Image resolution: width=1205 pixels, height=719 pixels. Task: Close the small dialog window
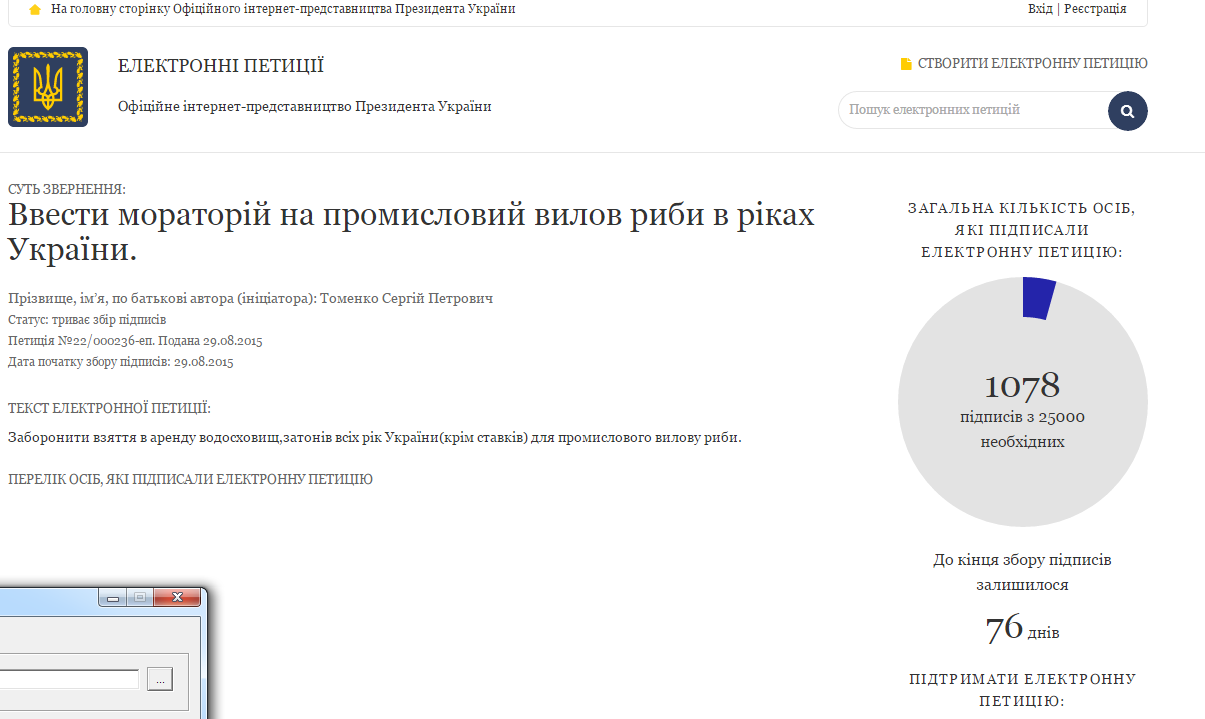[x=179, y=598]
